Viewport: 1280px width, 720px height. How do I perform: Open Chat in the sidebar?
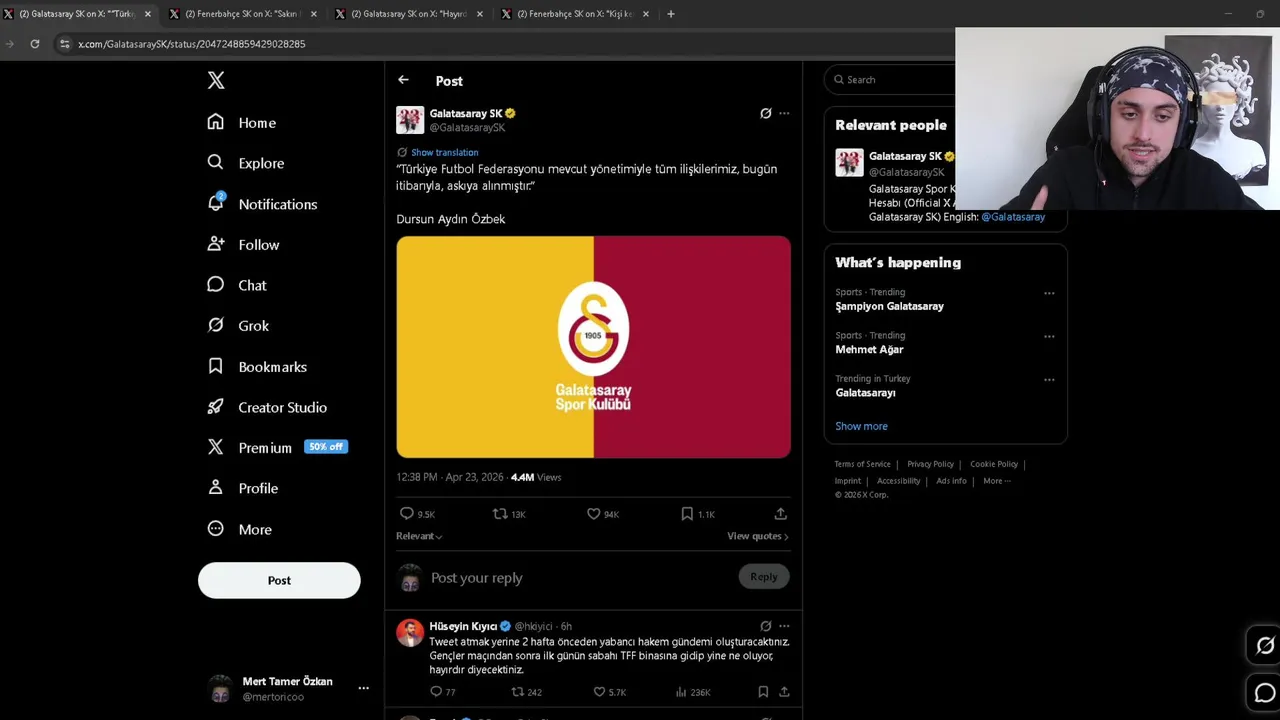(236, 285)
